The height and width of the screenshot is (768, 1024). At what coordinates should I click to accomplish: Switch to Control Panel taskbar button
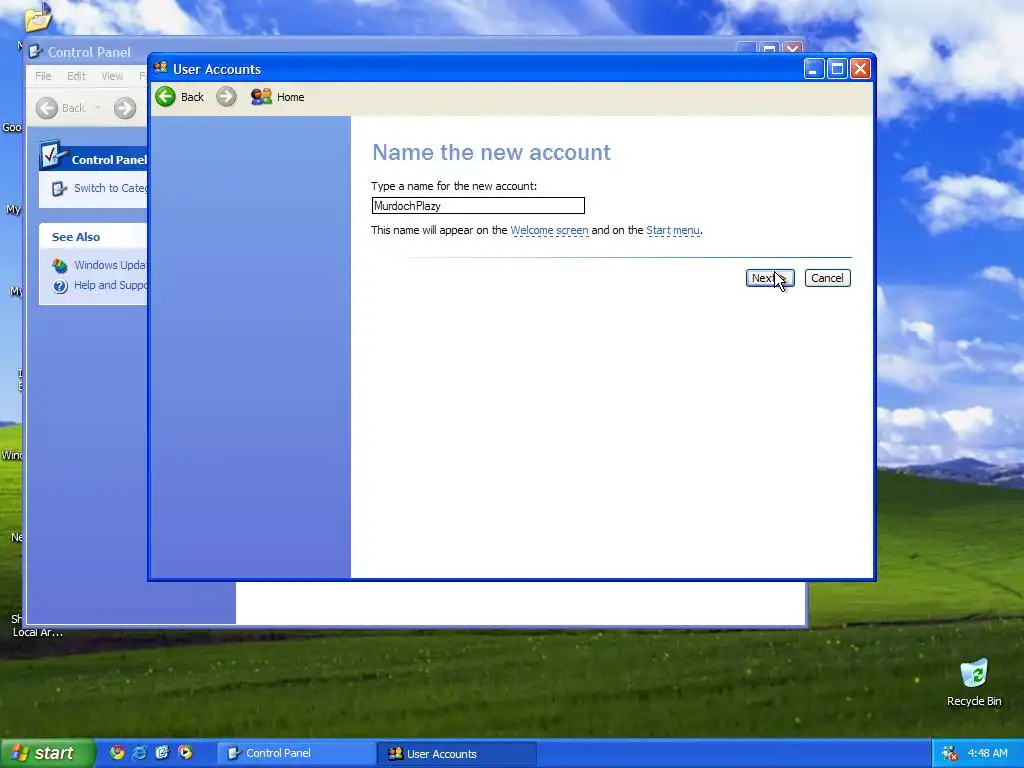point(296,754)
